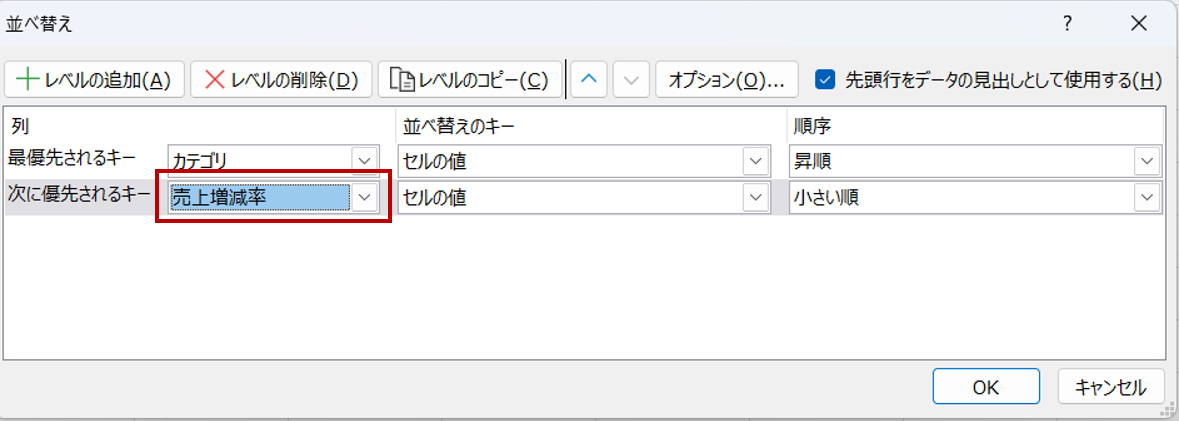Expand the 売上増減率 column dropdown
Image resolution: width=1179 pixels, height=421 pixels.
tap(365, 198)
